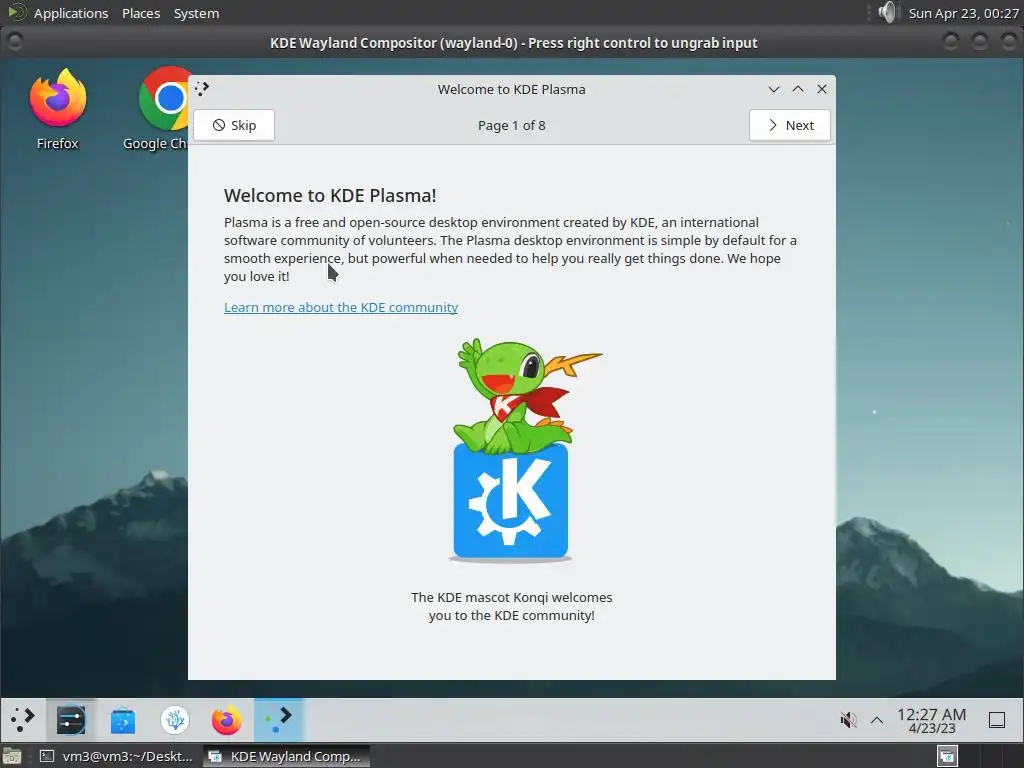The height and width of the screenshot is (768, 1024).
Task: Go to the next welcome page
Action: tap(790, 125)
